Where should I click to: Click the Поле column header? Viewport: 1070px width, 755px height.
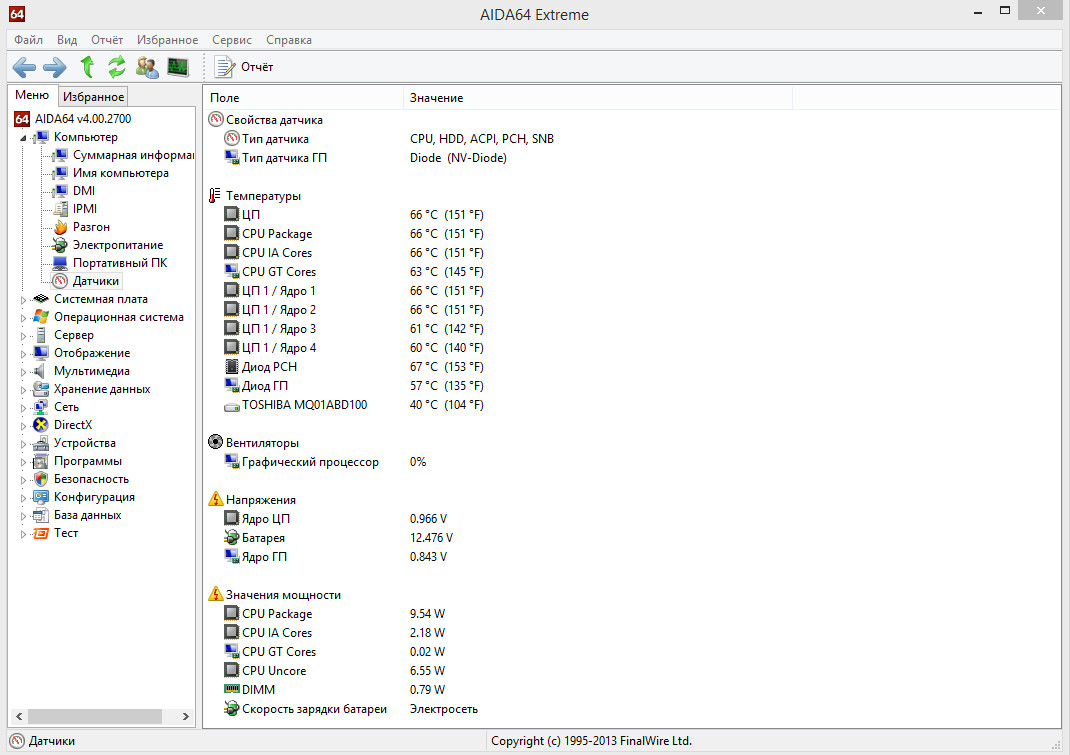[x=304, y=98]
